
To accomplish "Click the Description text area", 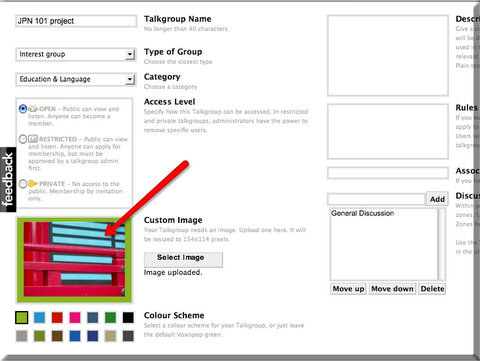I will click(388, 55).
